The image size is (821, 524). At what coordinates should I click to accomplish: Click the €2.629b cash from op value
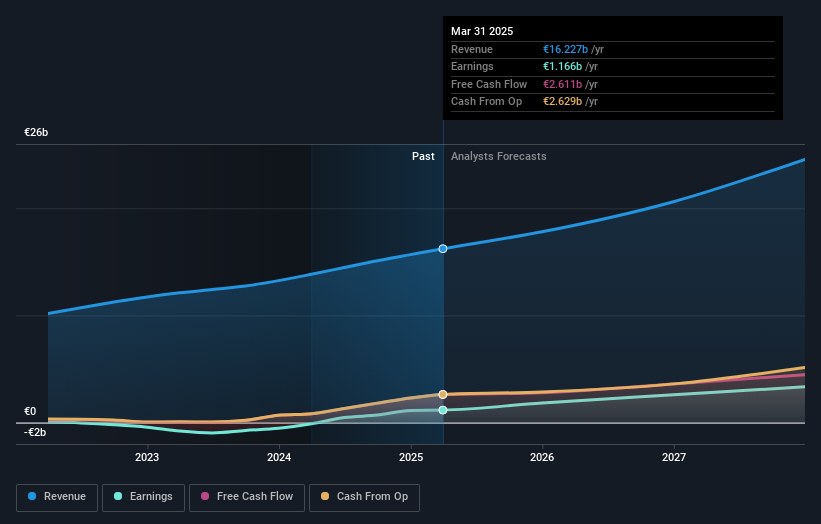(562, 102)
